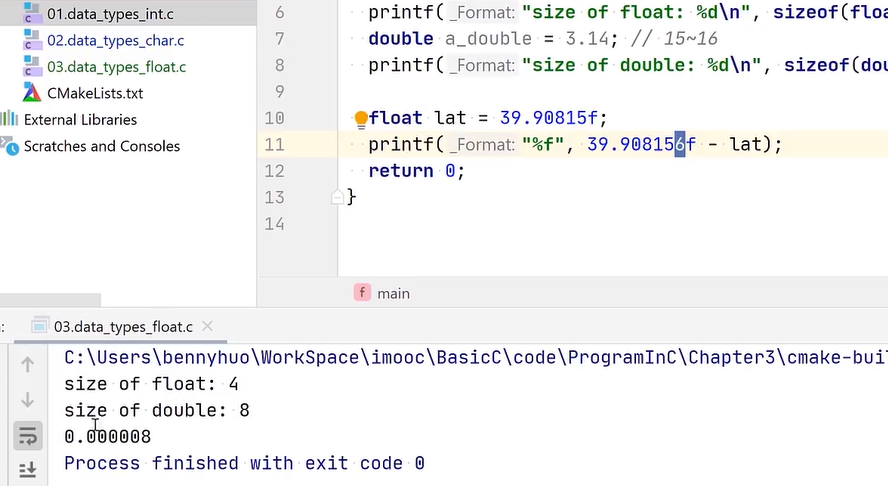Click the CMake icon beside CMakeLists.txt
Image resolution: width=888 pixels, height=486 pixels.
(x=32, y=93)
